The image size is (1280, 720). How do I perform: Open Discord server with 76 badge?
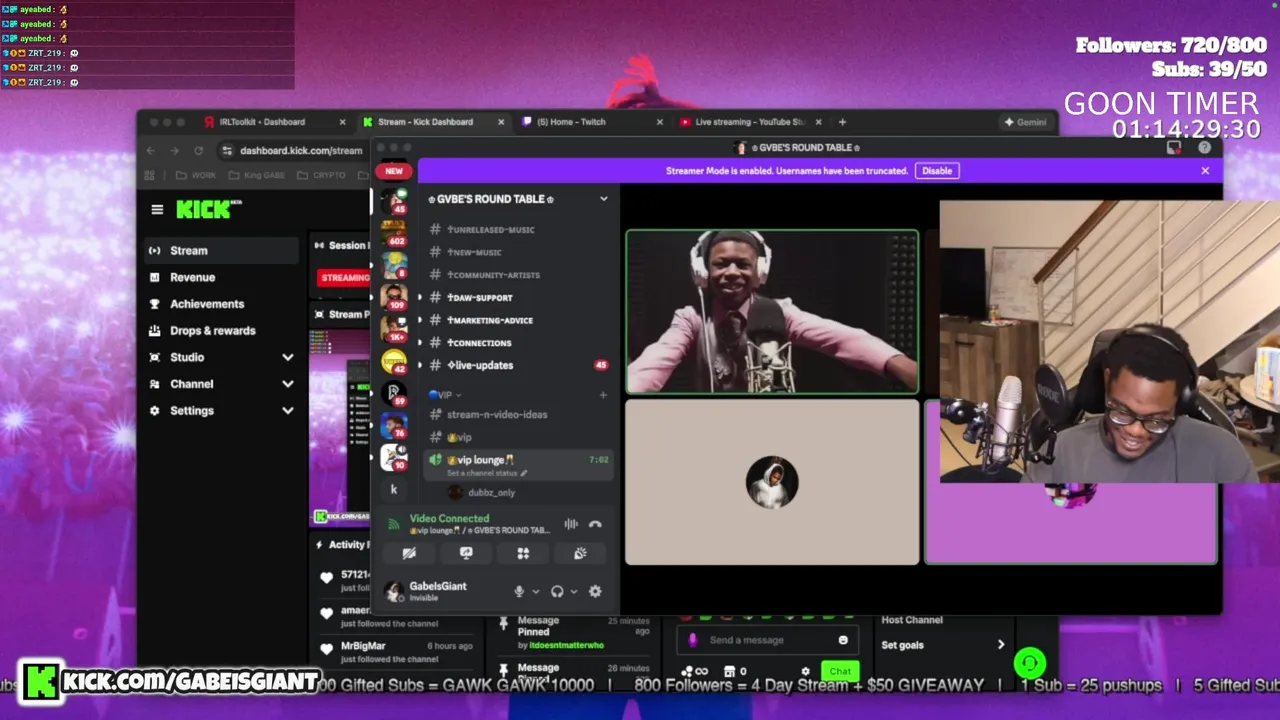(x=394, y=425)
